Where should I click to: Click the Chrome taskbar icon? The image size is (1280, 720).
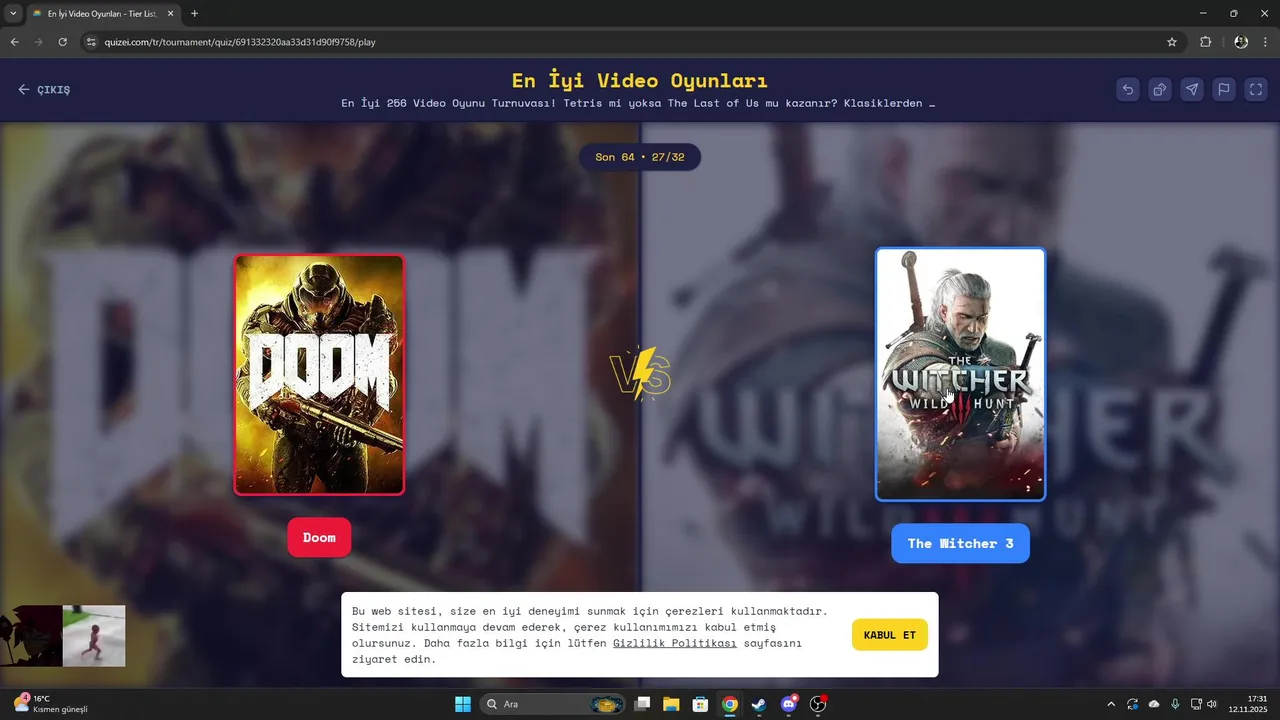pos(730,704)
